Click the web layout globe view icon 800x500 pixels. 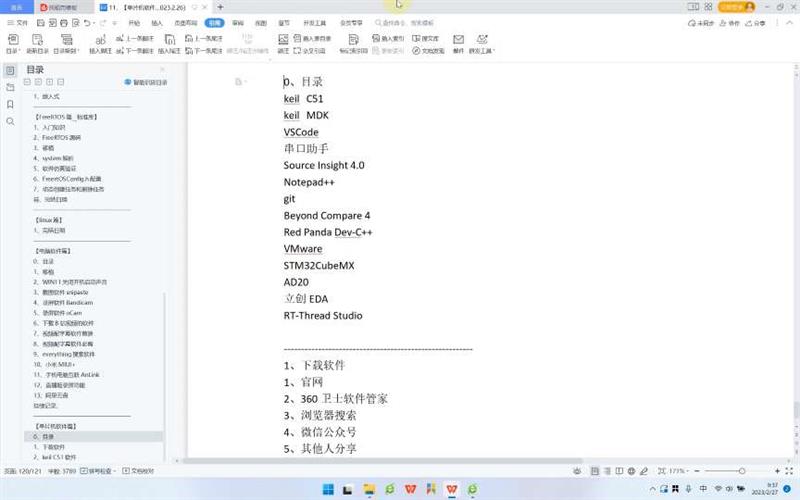631,471
